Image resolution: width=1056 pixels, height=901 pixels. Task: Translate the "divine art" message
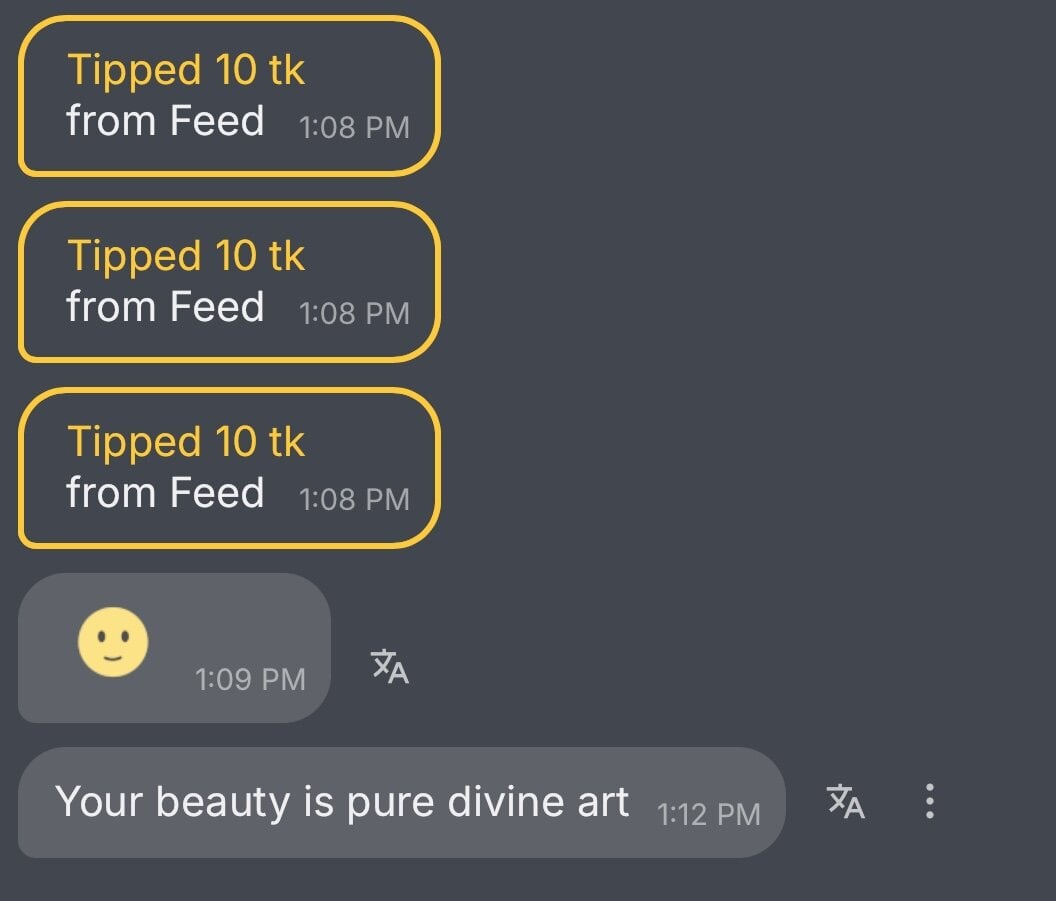click(x=845, y=801)
